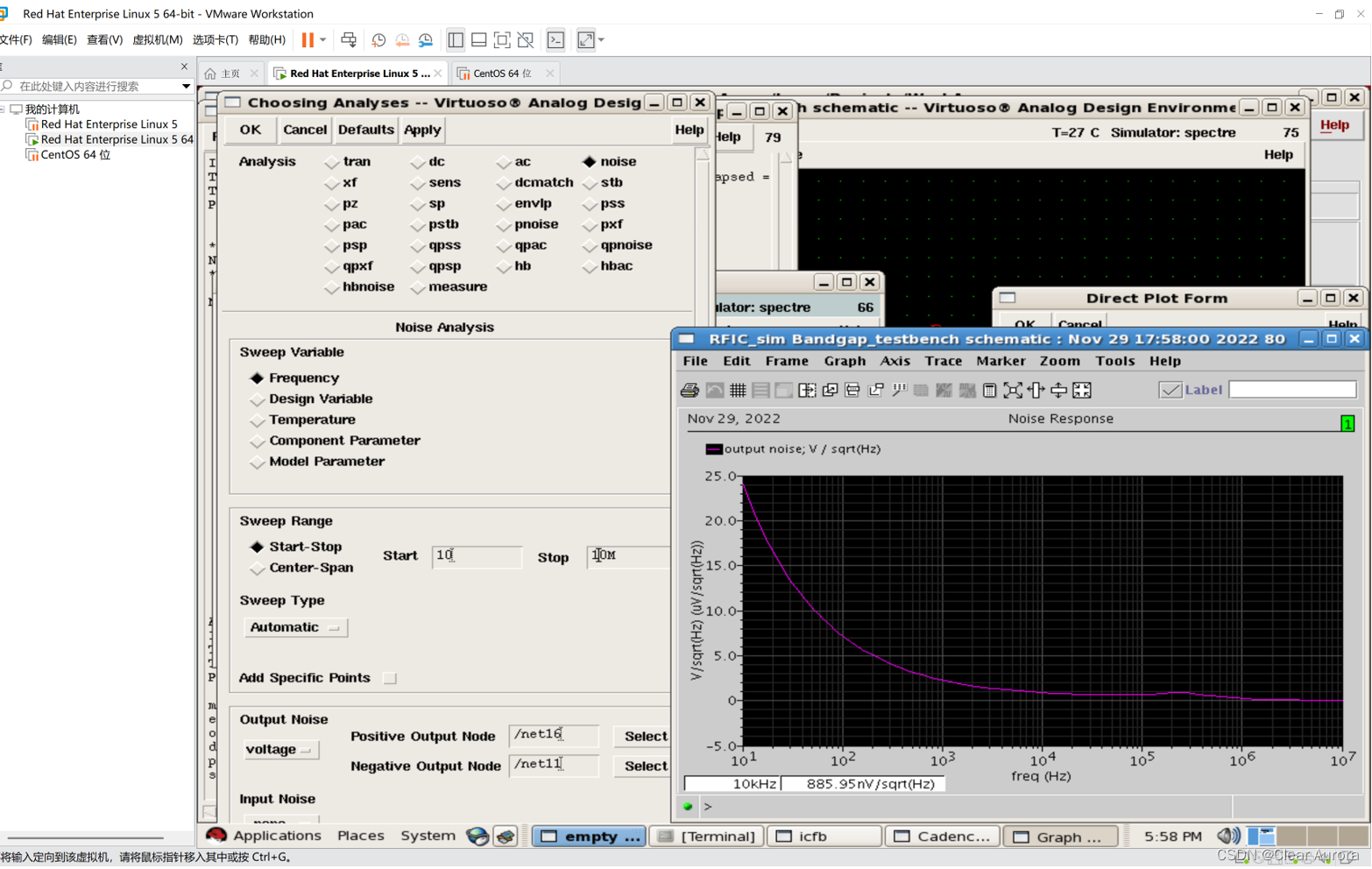The image size is (1372, 869).
Task: Click the VMware take snapshot icon
Action: [x=378, y=39]
